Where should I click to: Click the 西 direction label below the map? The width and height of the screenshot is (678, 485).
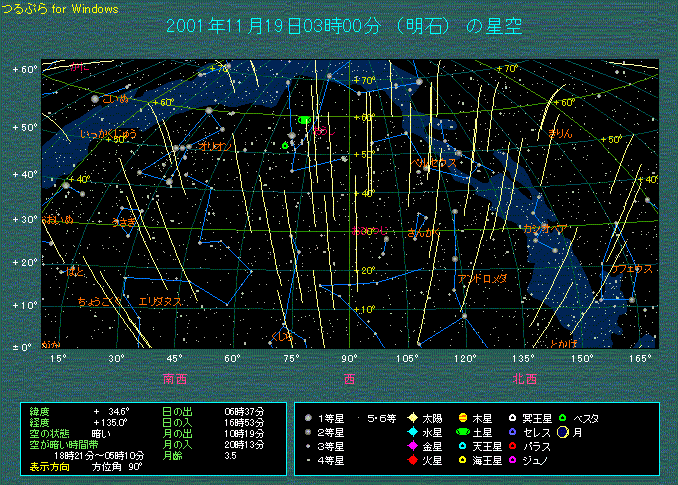coord(349,379)
